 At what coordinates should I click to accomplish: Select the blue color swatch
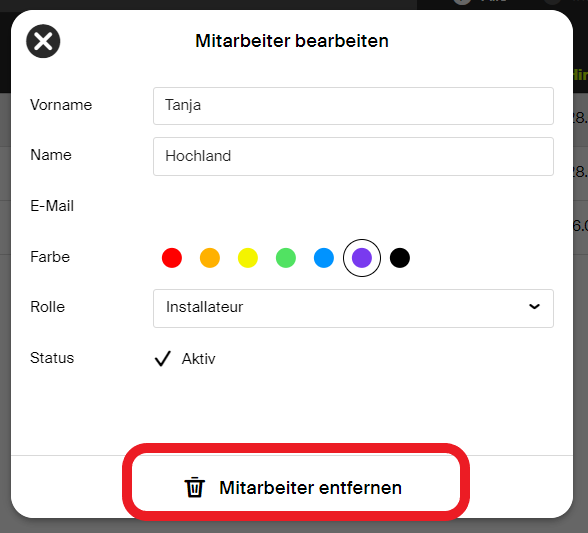tap(324, 258)
